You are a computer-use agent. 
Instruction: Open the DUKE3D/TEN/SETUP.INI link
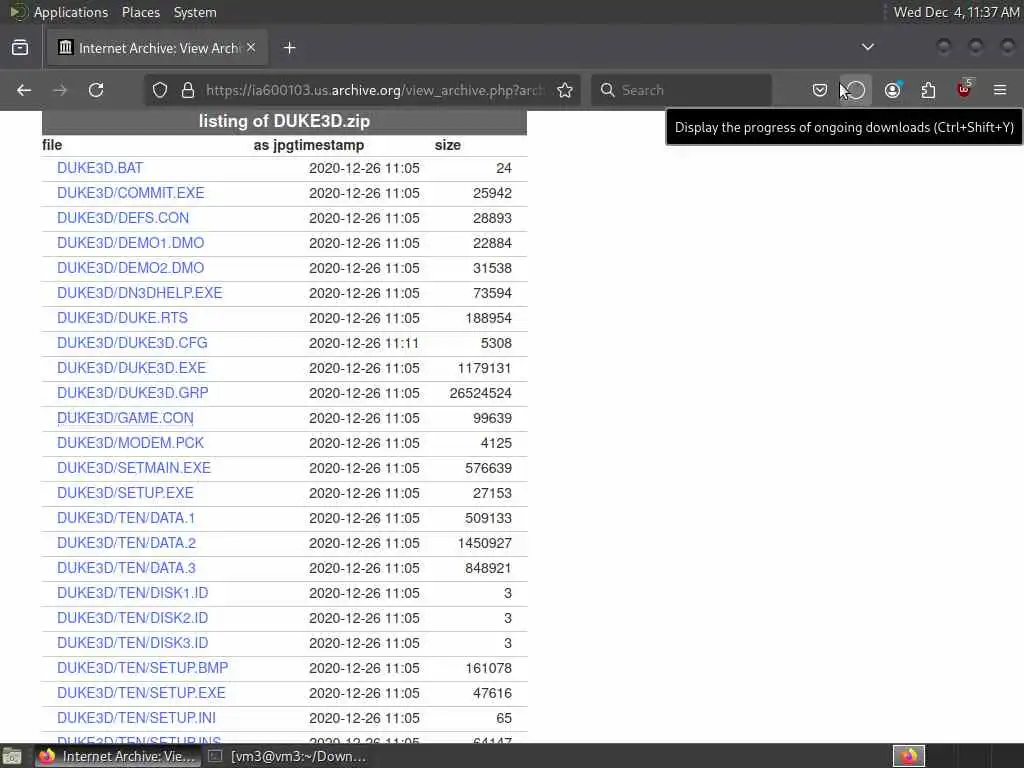tap(136, 718)
